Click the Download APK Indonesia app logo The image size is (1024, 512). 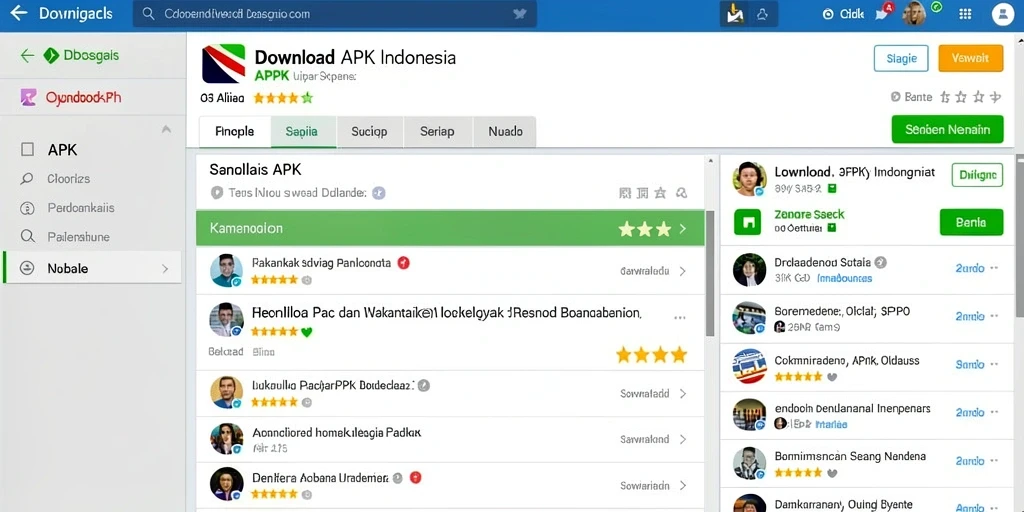[x=223, y=63]
